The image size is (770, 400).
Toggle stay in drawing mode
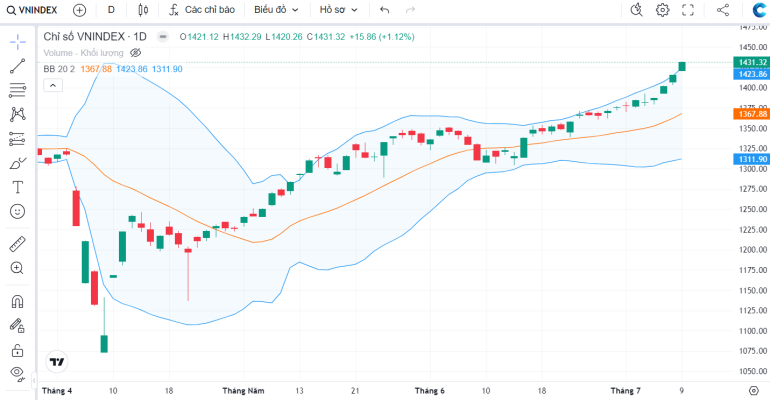[18, 325]
